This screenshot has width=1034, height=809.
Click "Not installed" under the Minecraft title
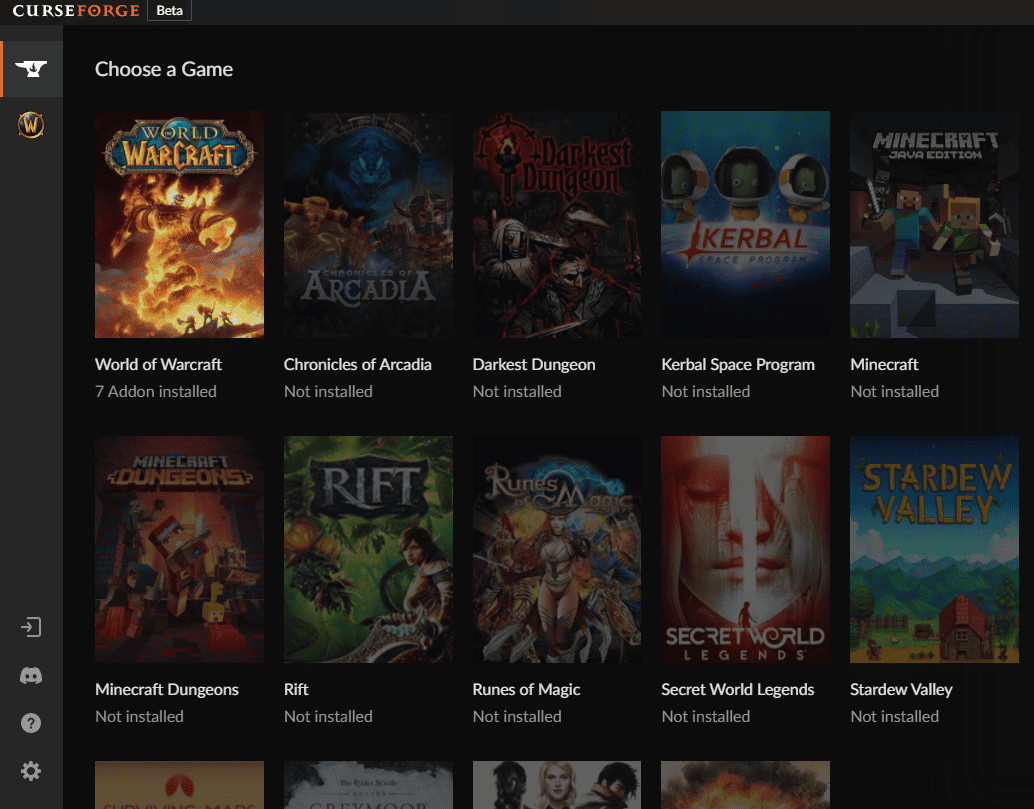pyautogui.click(x=895, y=392)
